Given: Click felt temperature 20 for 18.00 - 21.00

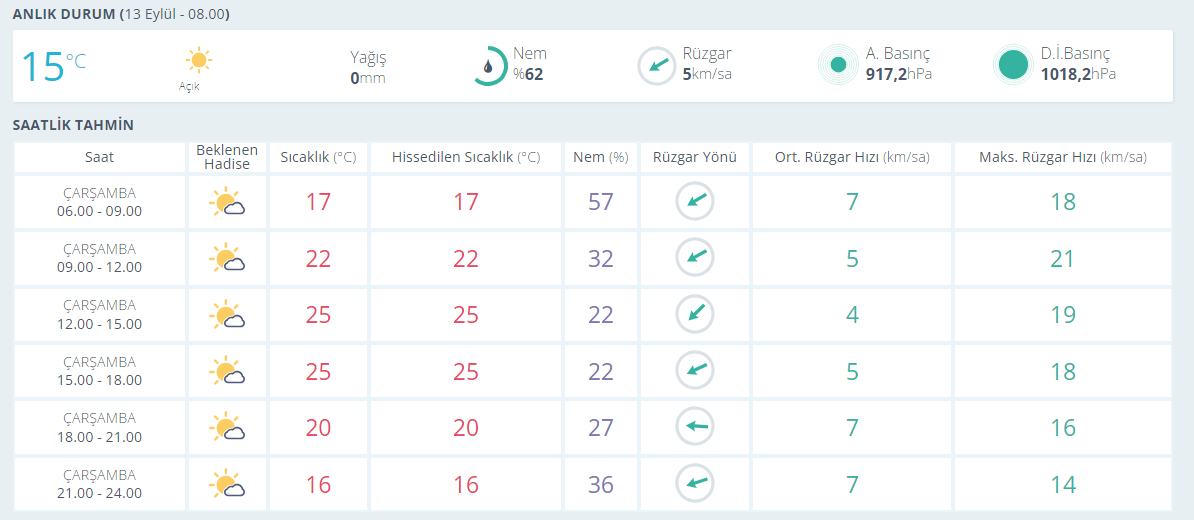Looking at the screenshot, I should (466, 428).
